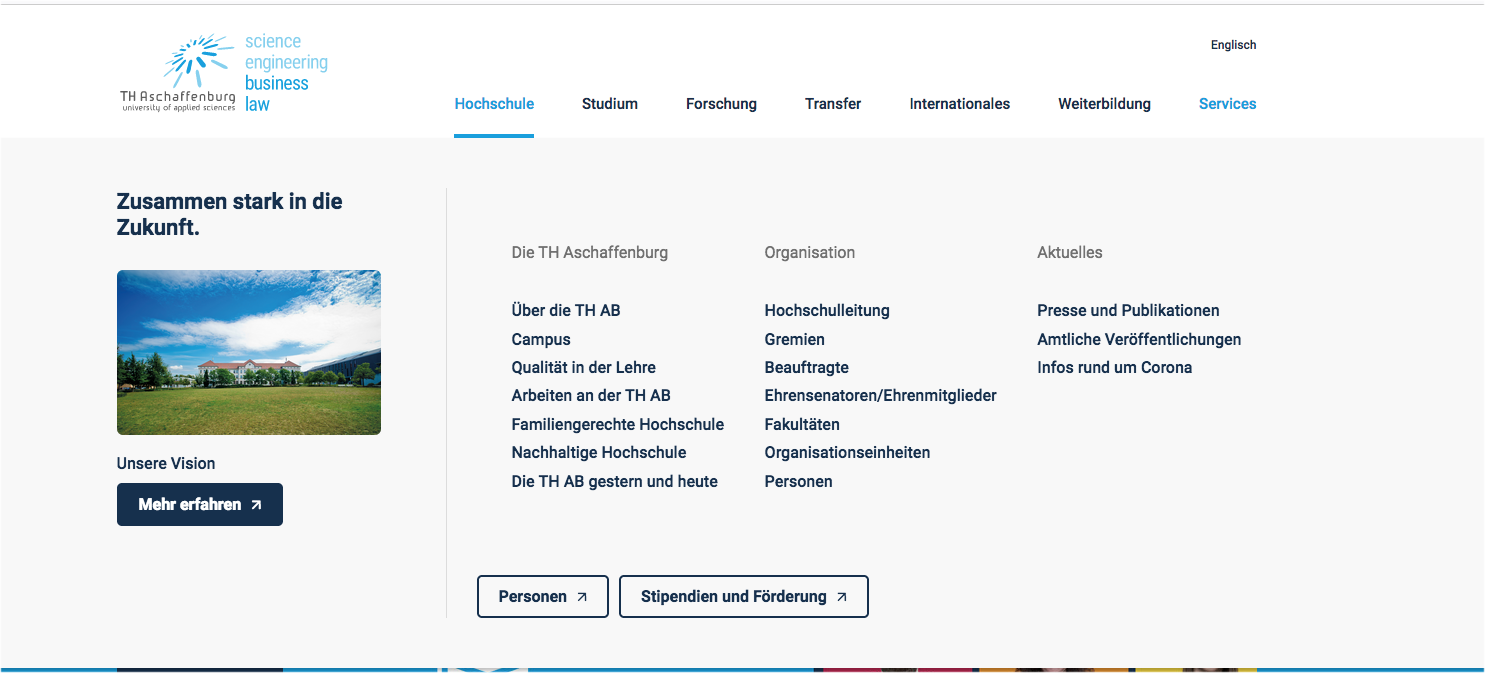
Task: Open the Hochschule menu tab
Action: 494,103
